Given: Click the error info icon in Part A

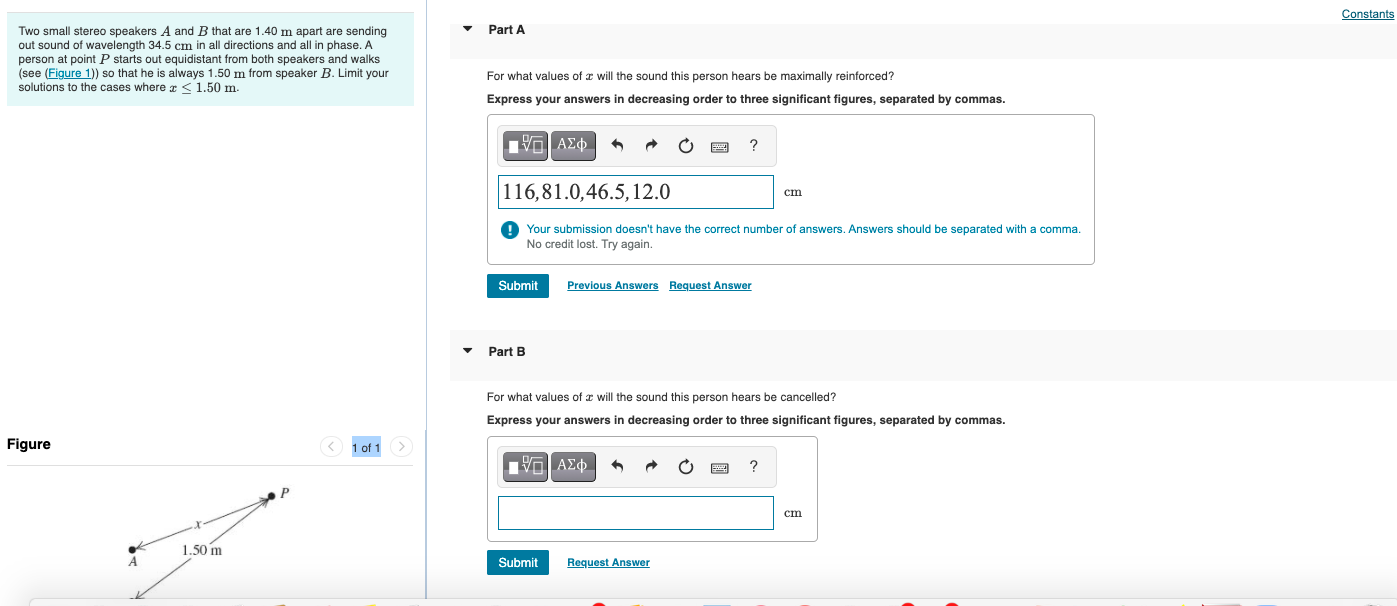Looking at the screenshot, I should [509, 230].
